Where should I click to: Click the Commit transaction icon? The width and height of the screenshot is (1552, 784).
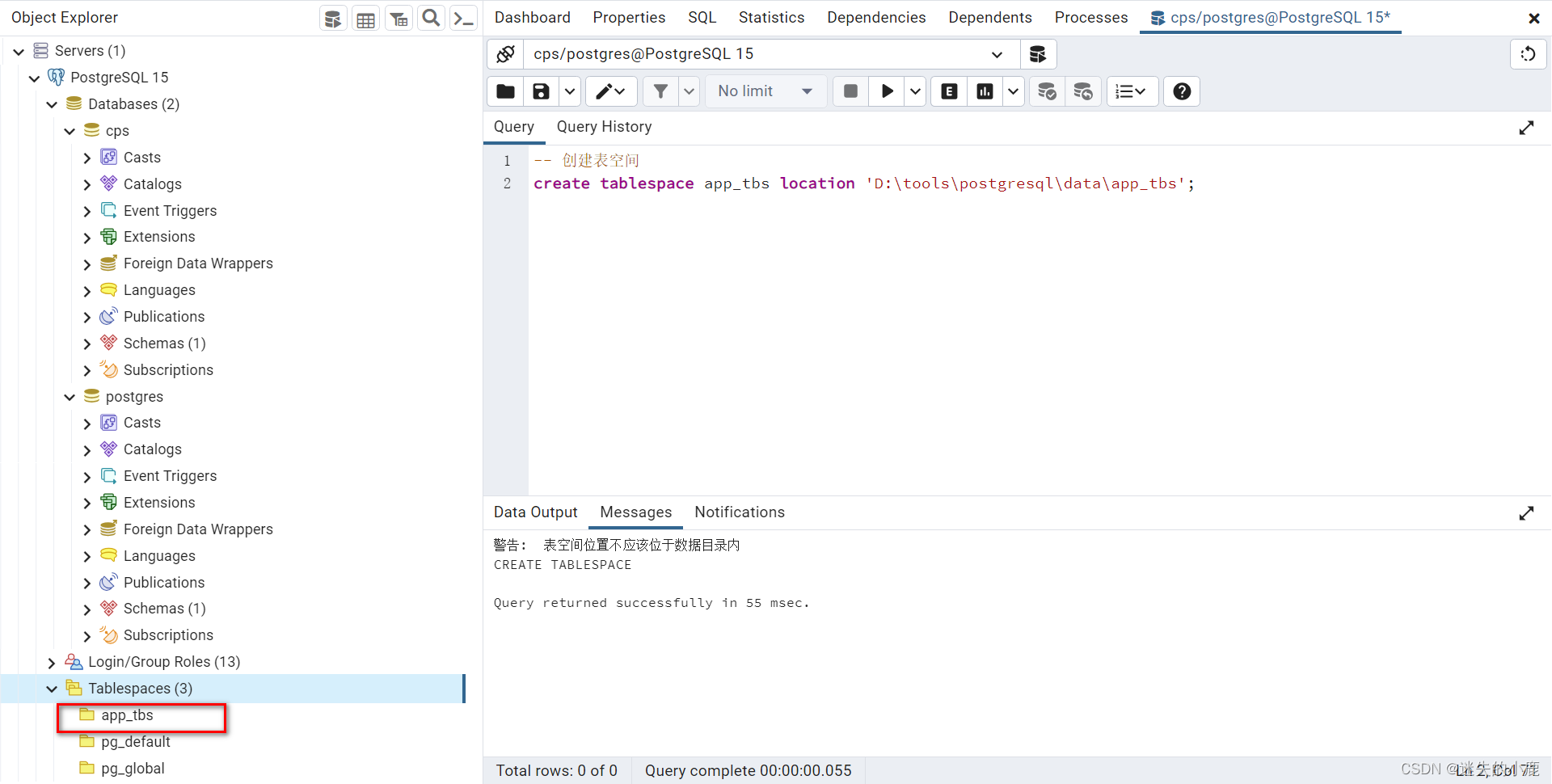1047,91
